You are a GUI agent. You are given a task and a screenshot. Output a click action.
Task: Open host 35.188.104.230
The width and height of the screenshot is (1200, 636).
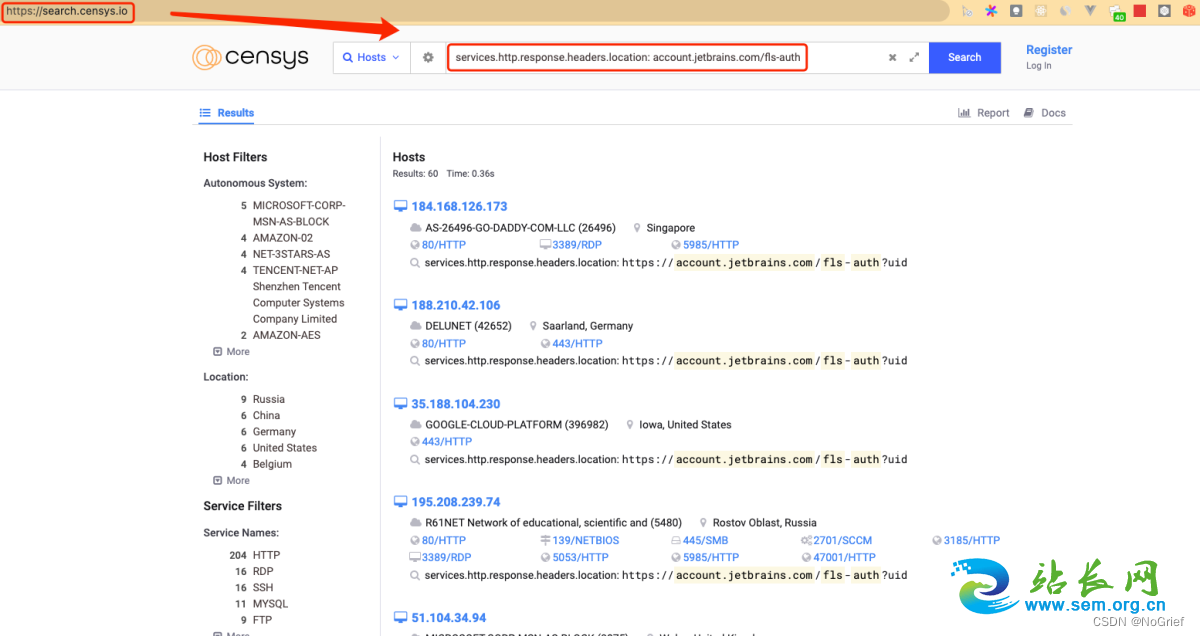point(456,404)
